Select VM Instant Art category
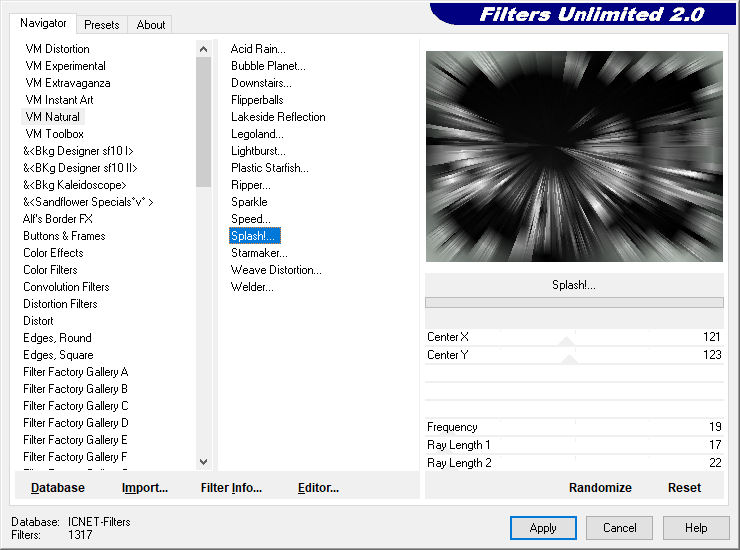 (x=59, y=100)
